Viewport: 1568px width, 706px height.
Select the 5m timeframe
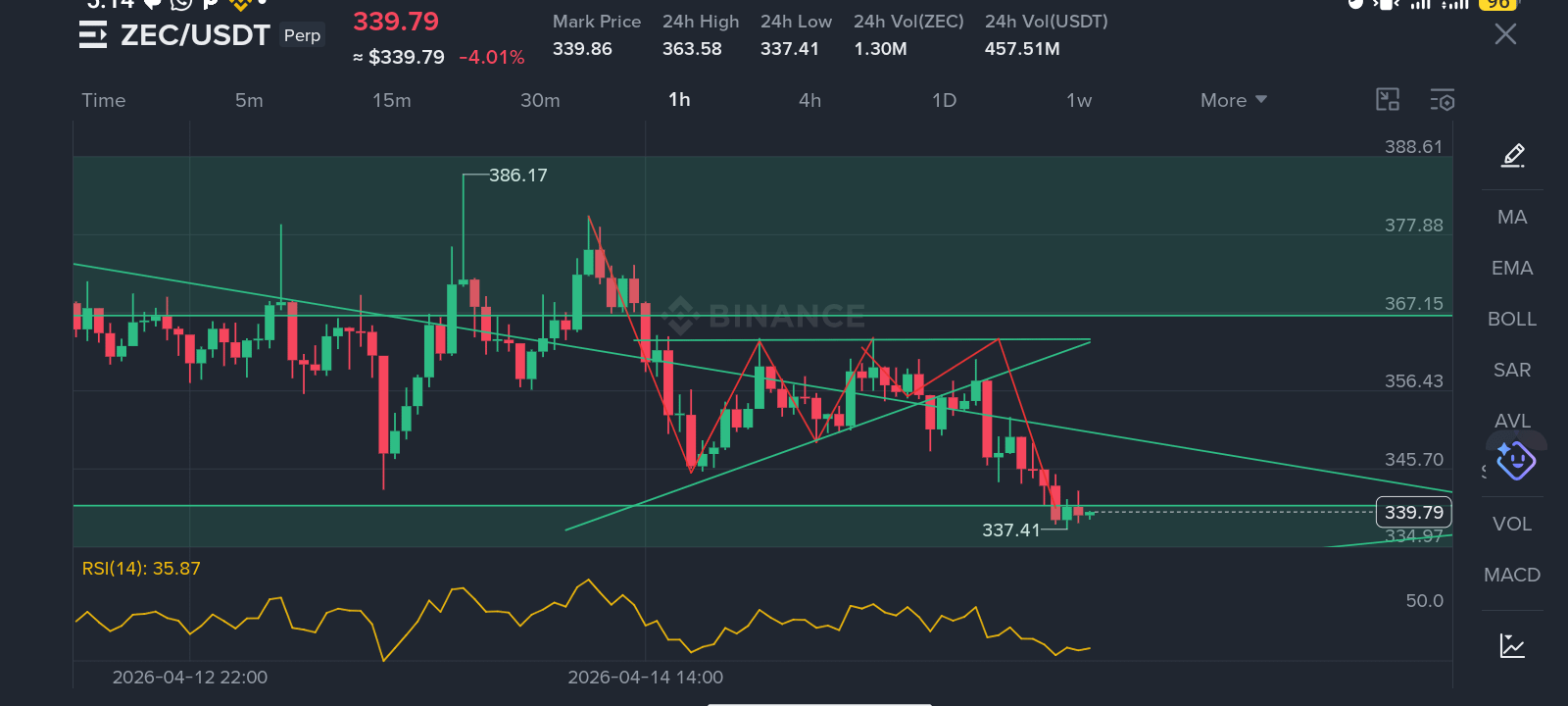249,100
